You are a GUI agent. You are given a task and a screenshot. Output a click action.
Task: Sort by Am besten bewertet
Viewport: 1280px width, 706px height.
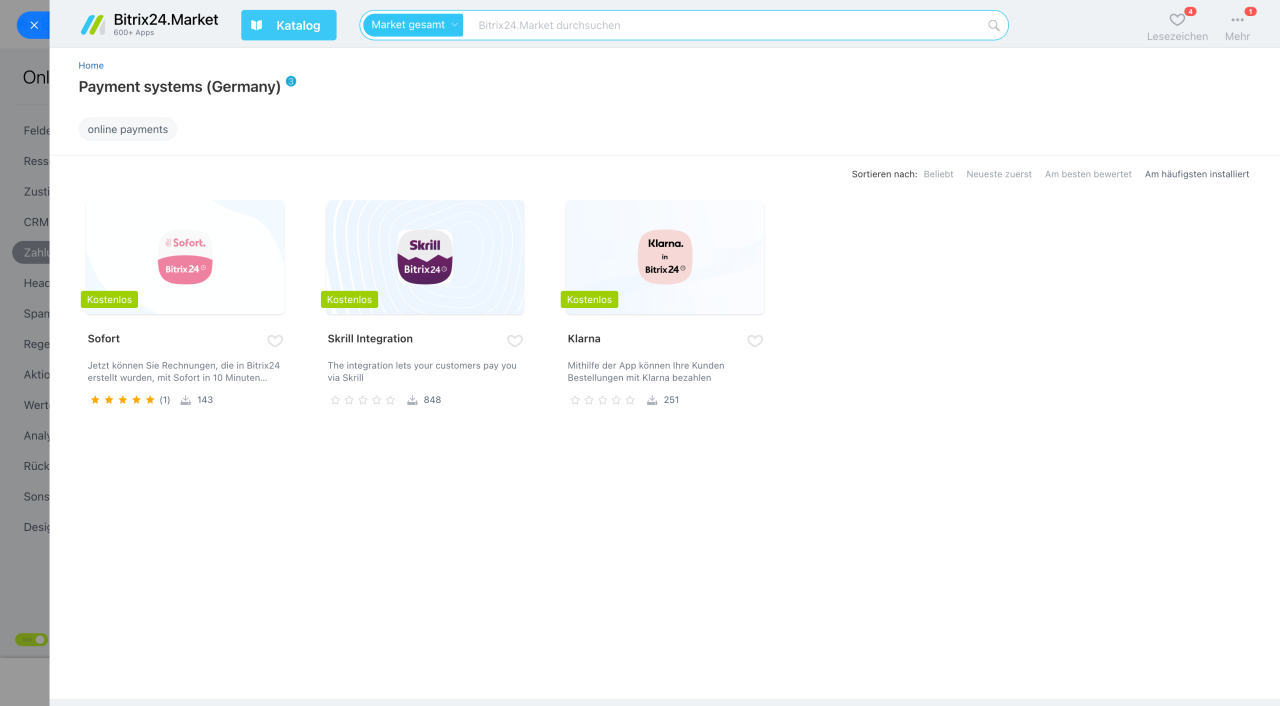coord(1088,174)
